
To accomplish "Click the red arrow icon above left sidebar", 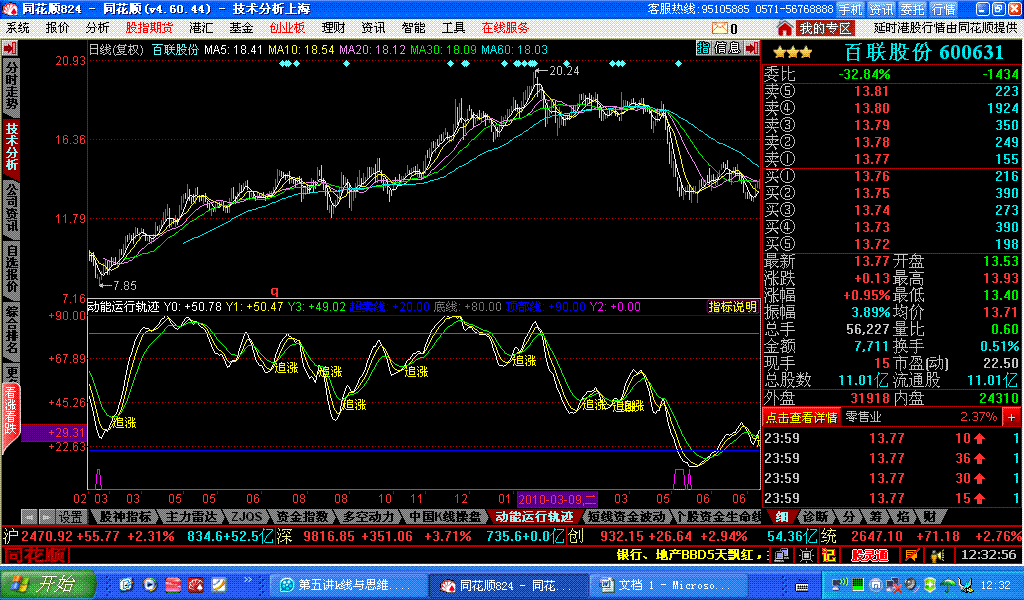I will 10,48.
